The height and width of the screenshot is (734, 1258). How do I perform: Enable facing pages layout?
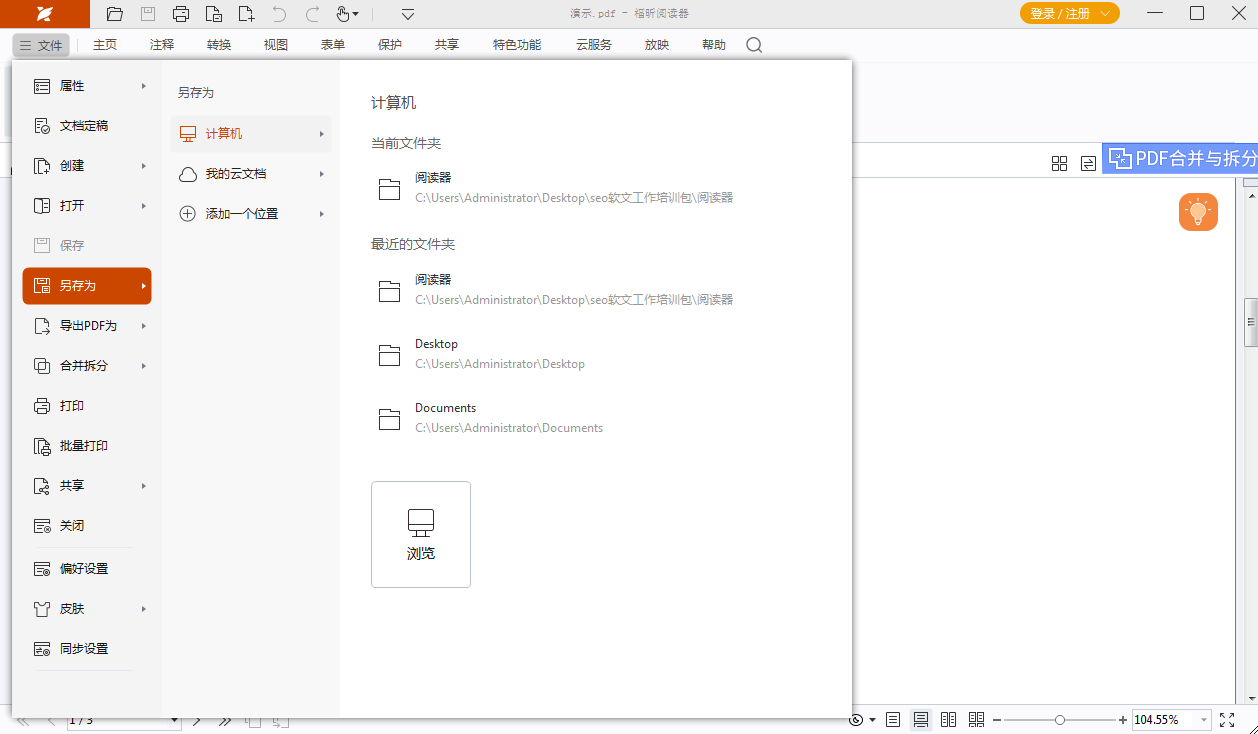click(x=948, y=719)
